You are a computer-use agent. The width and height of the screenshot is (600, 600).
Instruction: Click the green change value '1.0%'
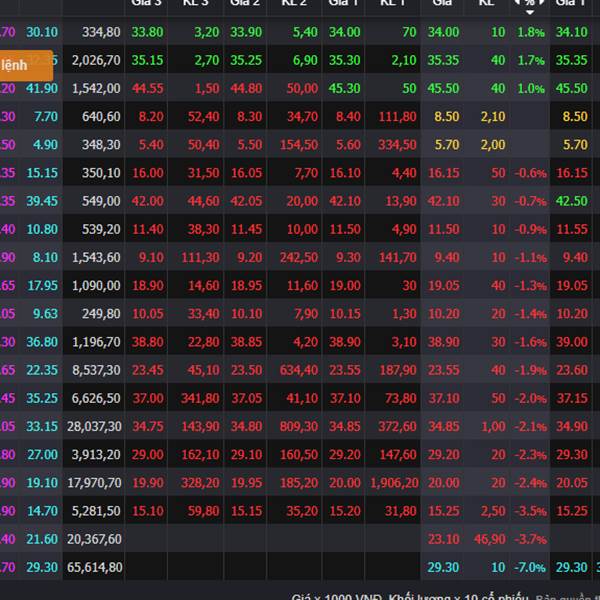531,88
